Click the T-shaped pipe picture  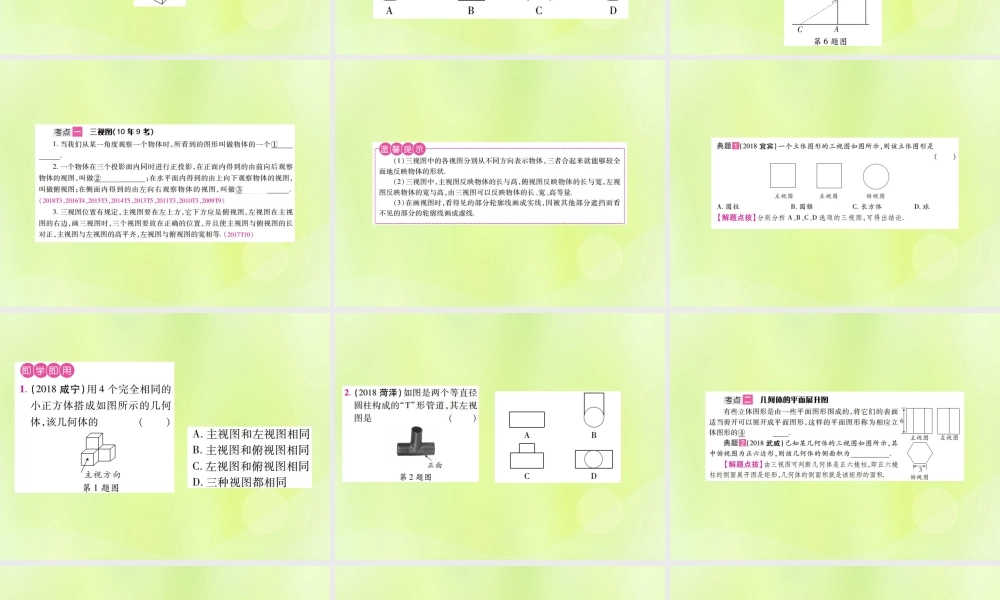pos(416,443)
